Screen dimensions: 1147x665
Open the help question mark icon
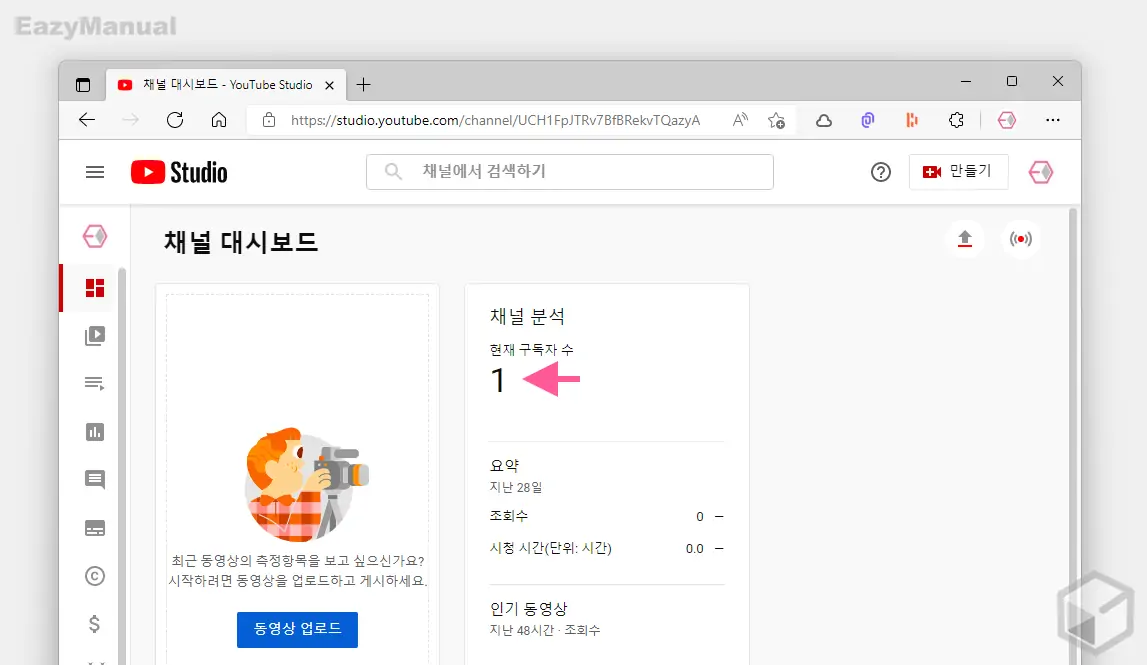click(x=881, y=172)
